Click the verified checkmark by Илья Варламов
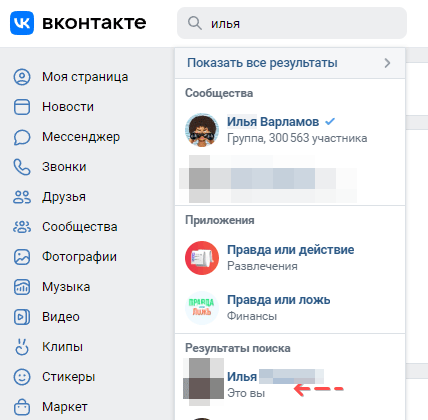This screenshot has height=420, width=428. (330, 122)
